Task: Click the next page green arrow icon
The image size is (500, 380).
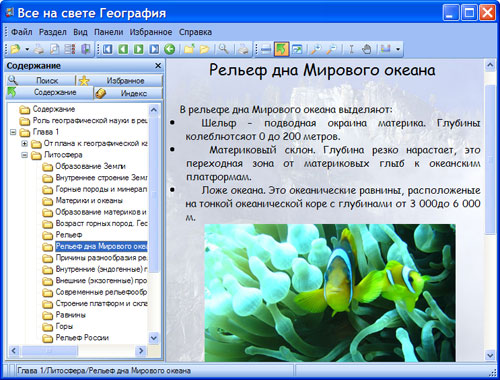Action: point(138,49)
